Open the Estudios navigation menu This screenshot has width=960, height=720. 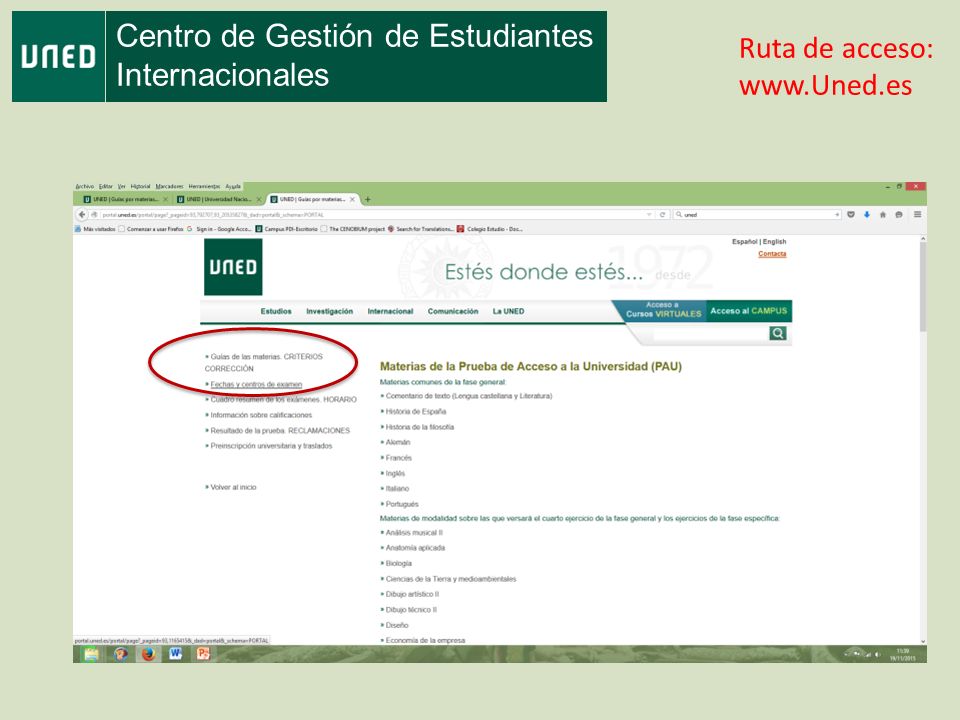[276, 311]
